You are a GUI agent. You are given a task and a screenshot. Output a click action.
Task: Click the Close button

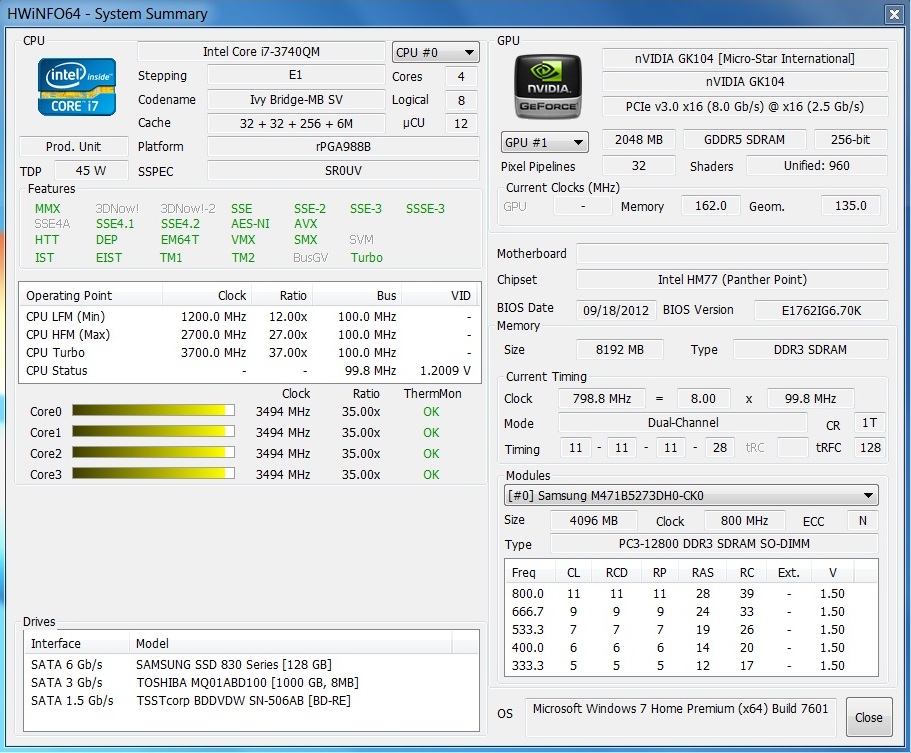869,717
